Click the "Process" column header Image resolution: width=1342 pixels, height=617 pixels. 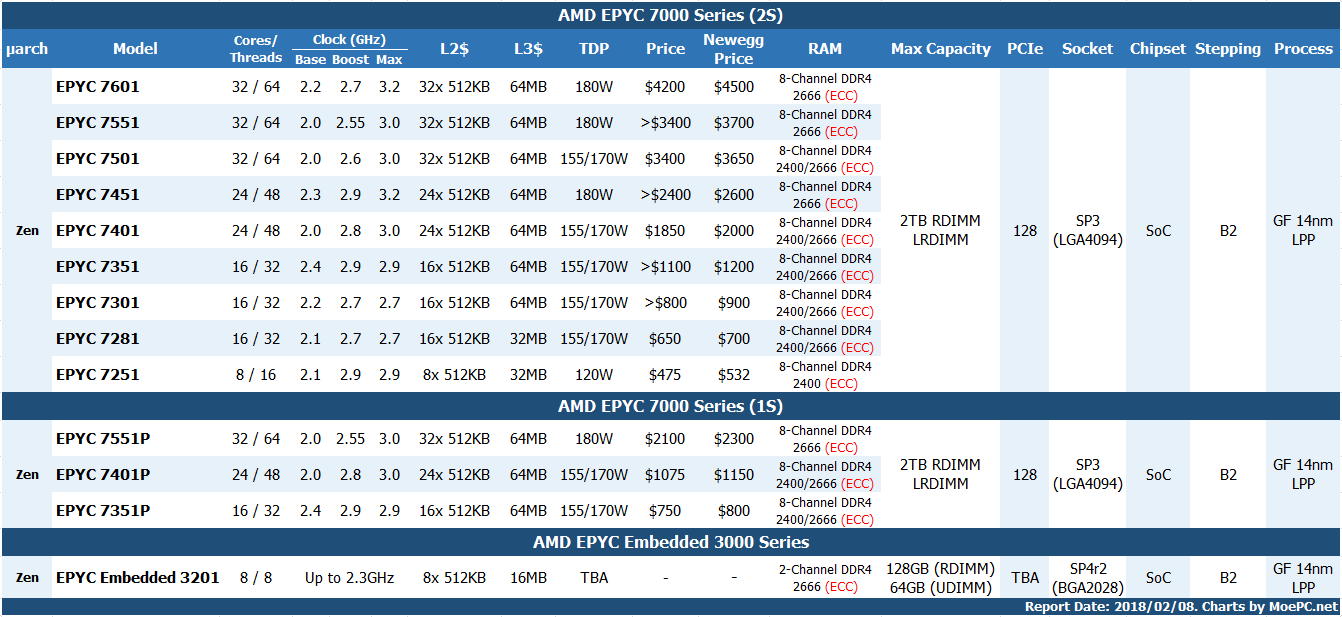1303,49
